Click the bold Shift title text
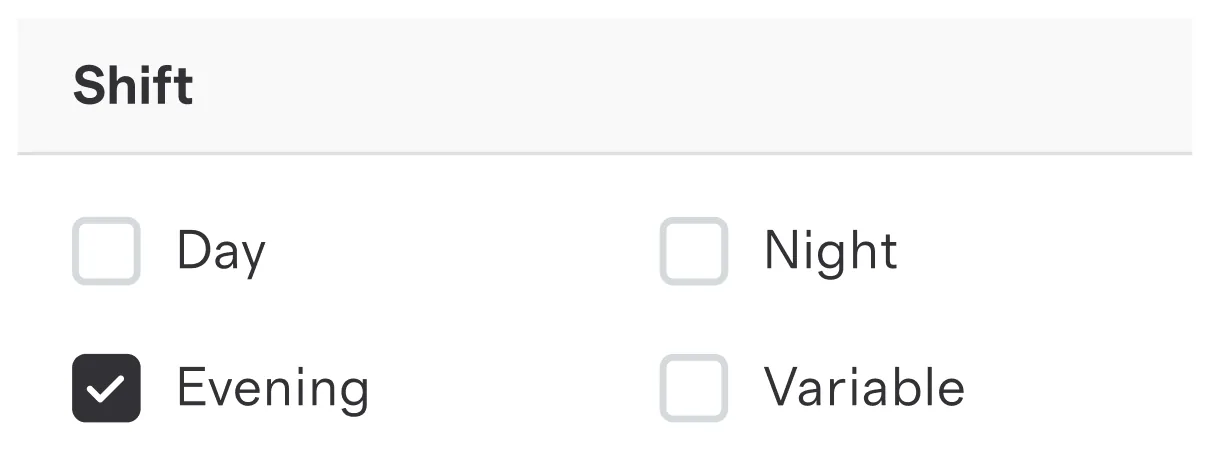Viewport: 1208px width, 476px height. click(133, 86)
